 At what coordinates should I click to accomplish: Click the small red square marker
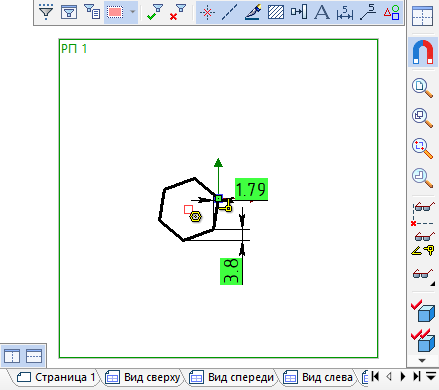click(x=188, y=209)
